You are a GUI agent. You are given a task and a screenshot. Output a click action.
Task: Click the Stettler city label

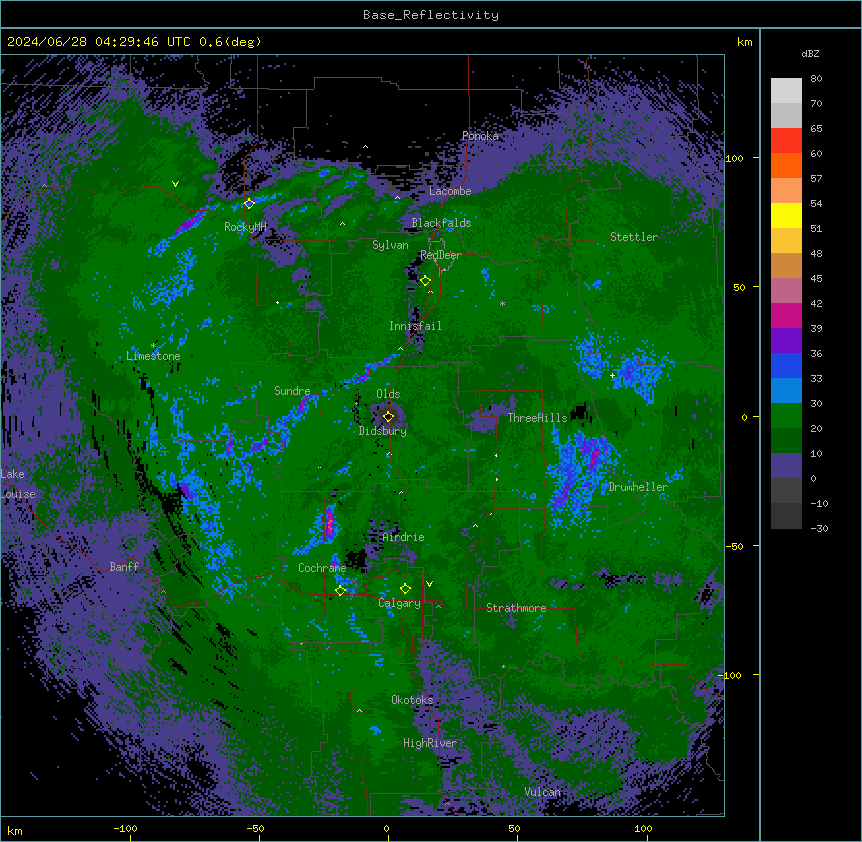[634, 237]
